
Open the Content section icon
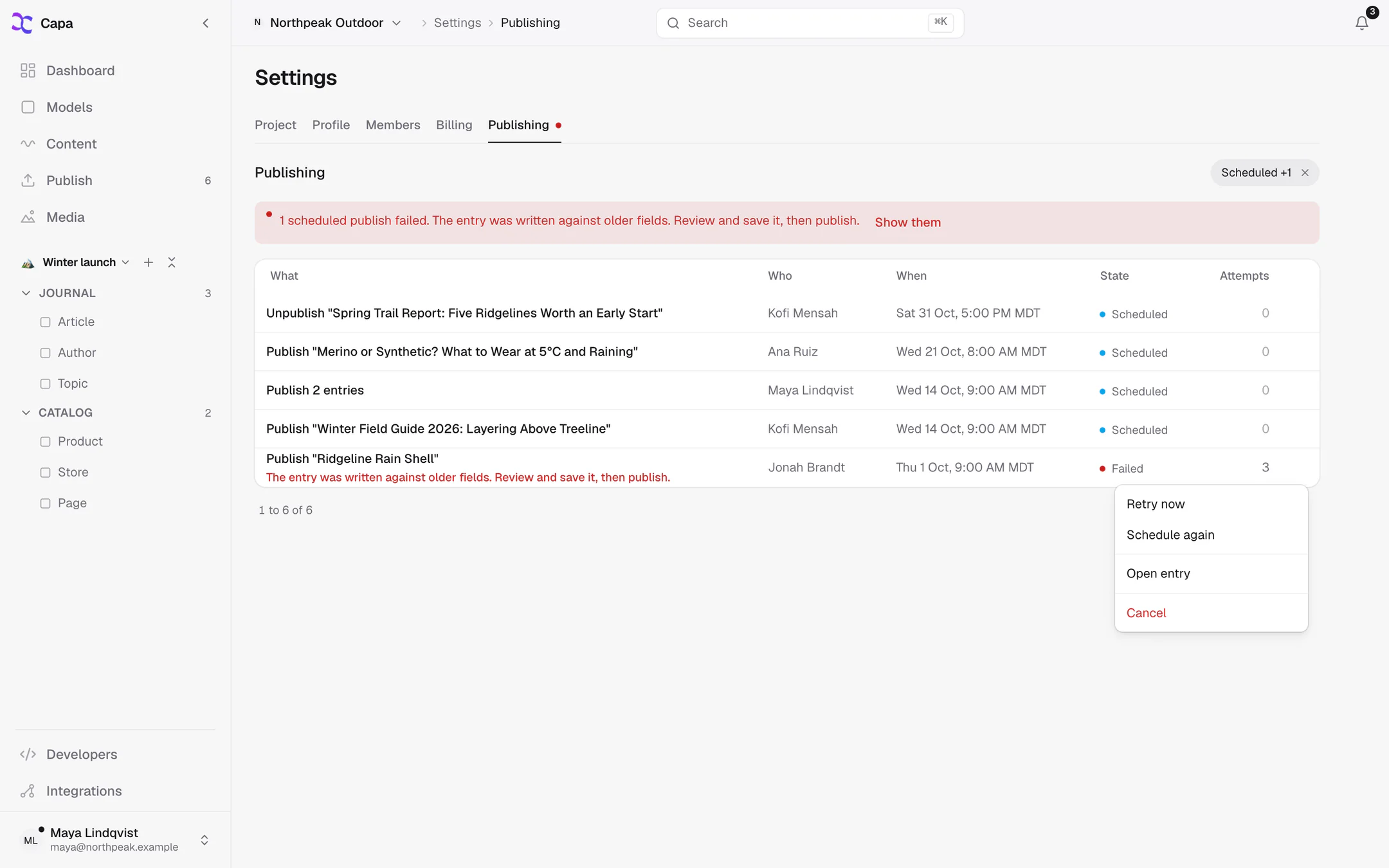[x=28, y=144]
